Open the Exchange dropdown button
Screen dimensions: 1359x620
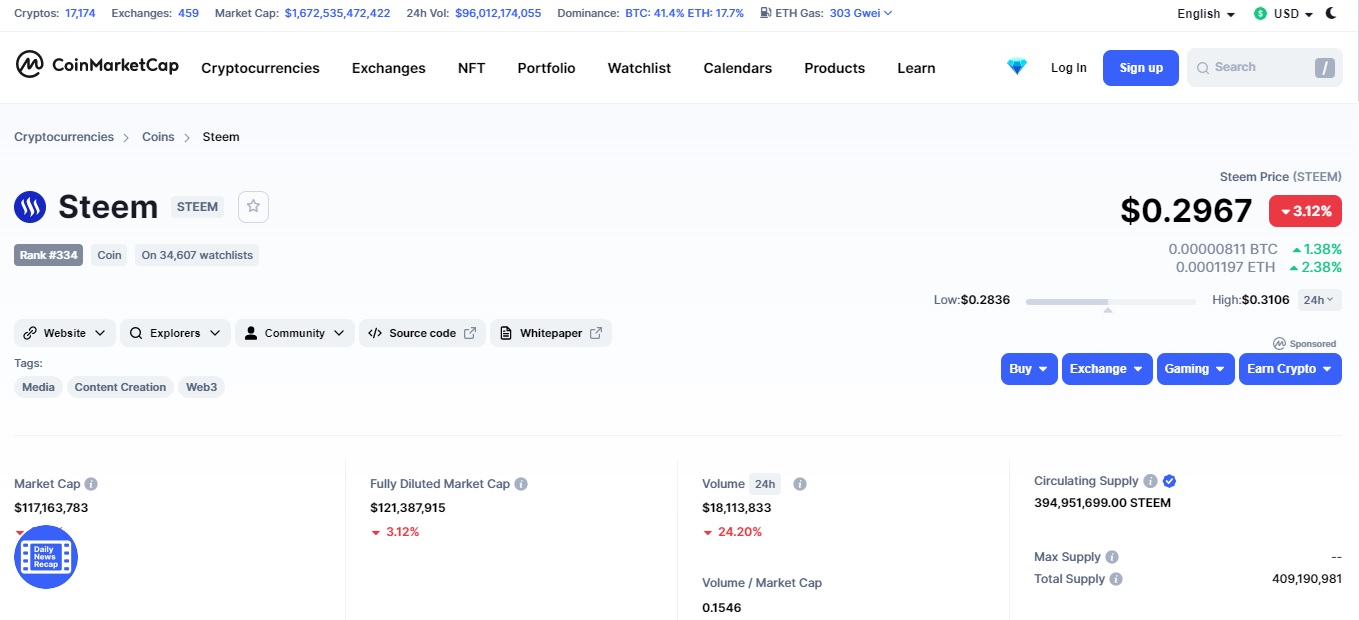click(x=1107, y=369)
